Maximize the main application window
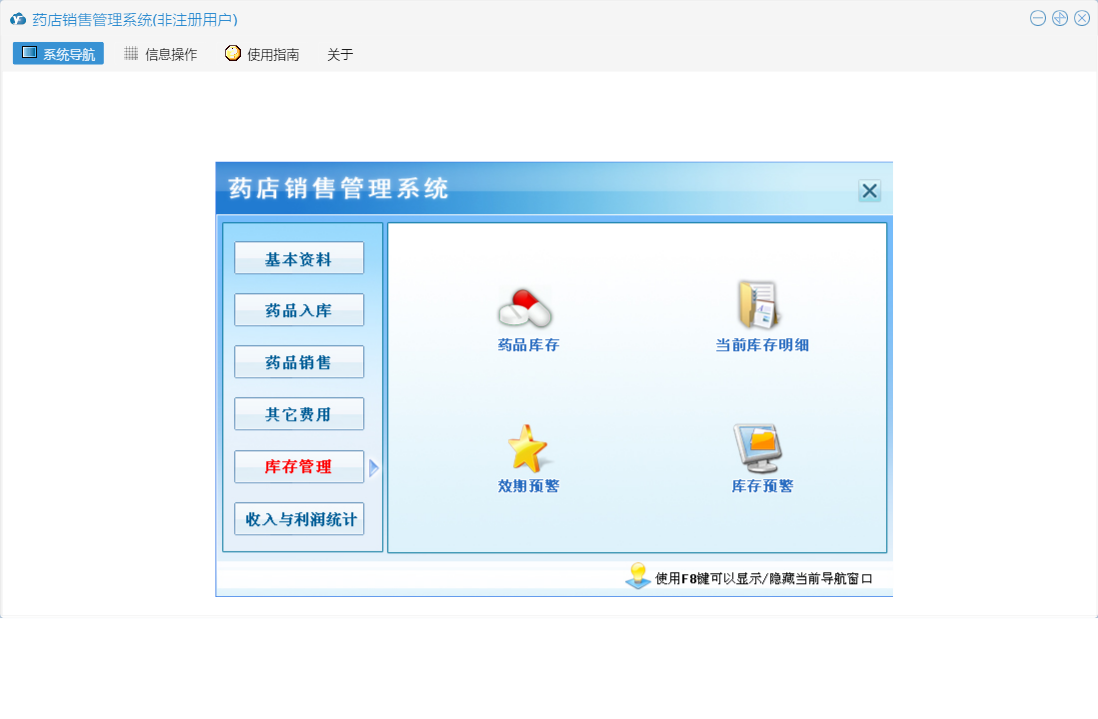This screenshot has height=719, width=1098. coord(1059,18)
